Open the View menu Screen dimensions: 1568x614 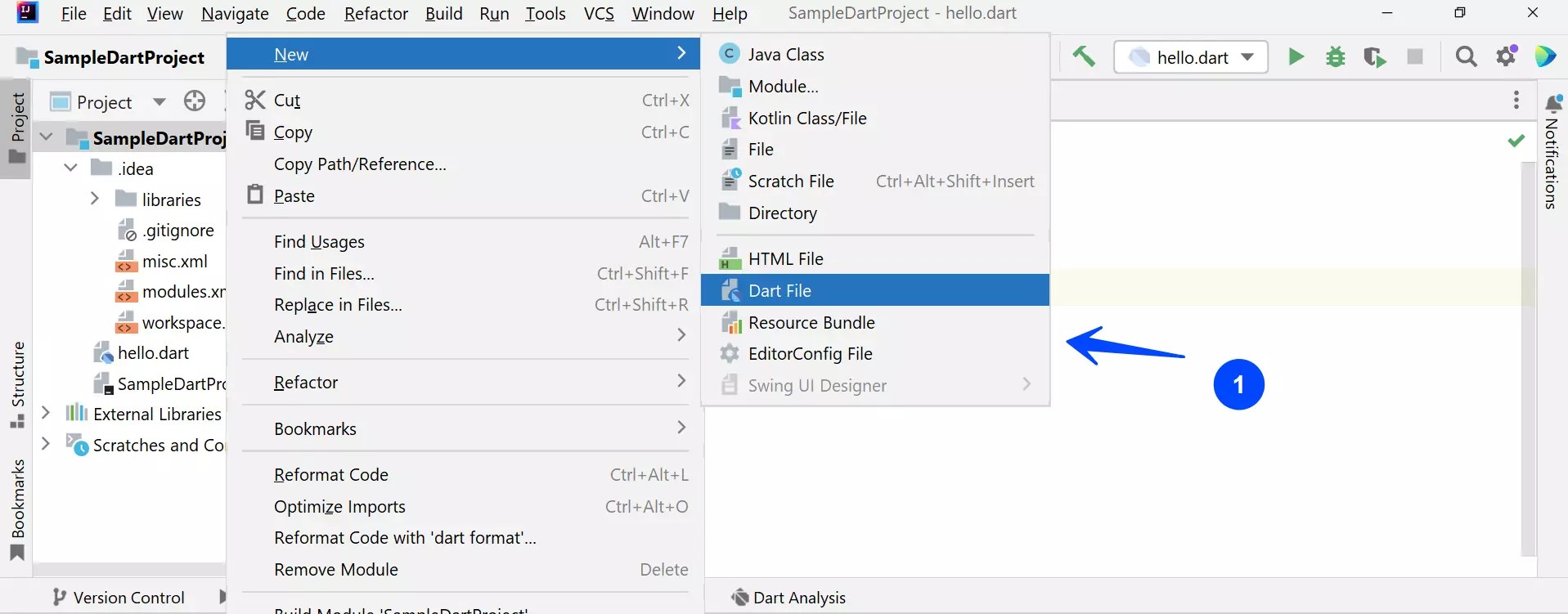click(x=165, y=13)
